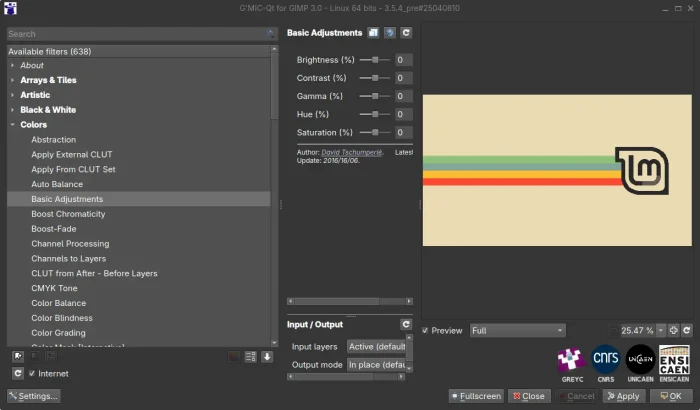Open the David Tschumperlé author link

(x=352, y=152)
